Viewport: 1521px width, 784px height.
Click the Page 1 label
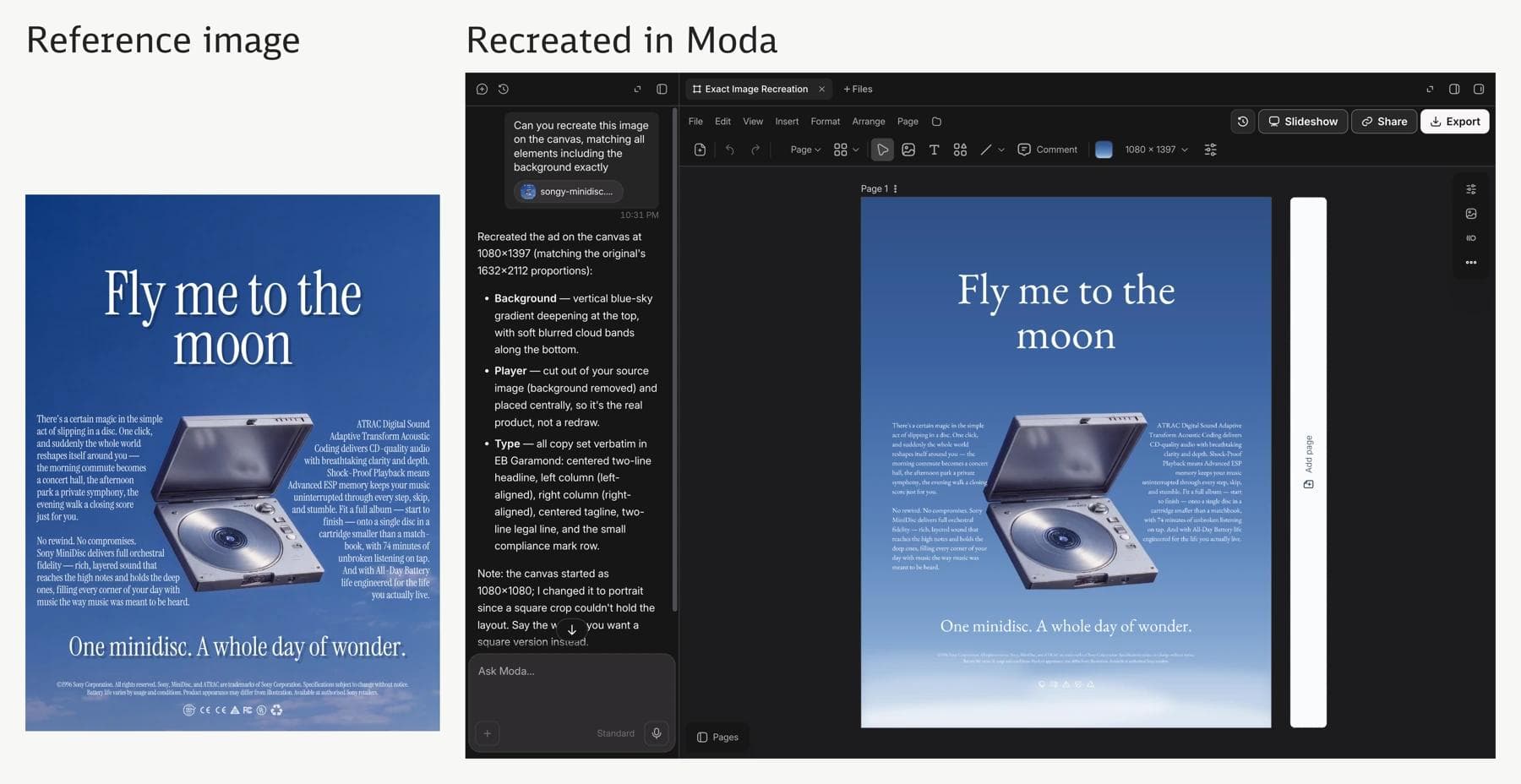(874, 188)
